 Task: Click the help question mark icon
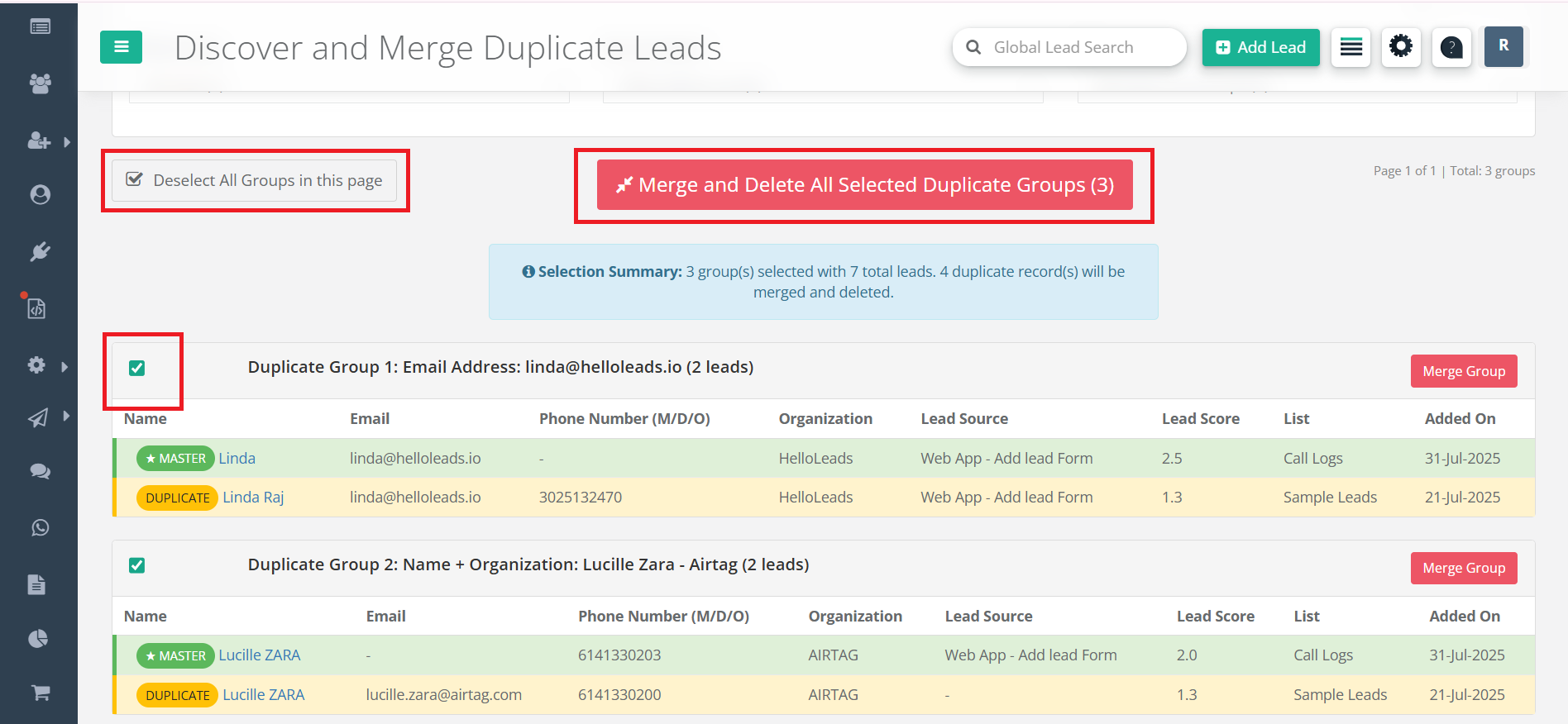1451,47
